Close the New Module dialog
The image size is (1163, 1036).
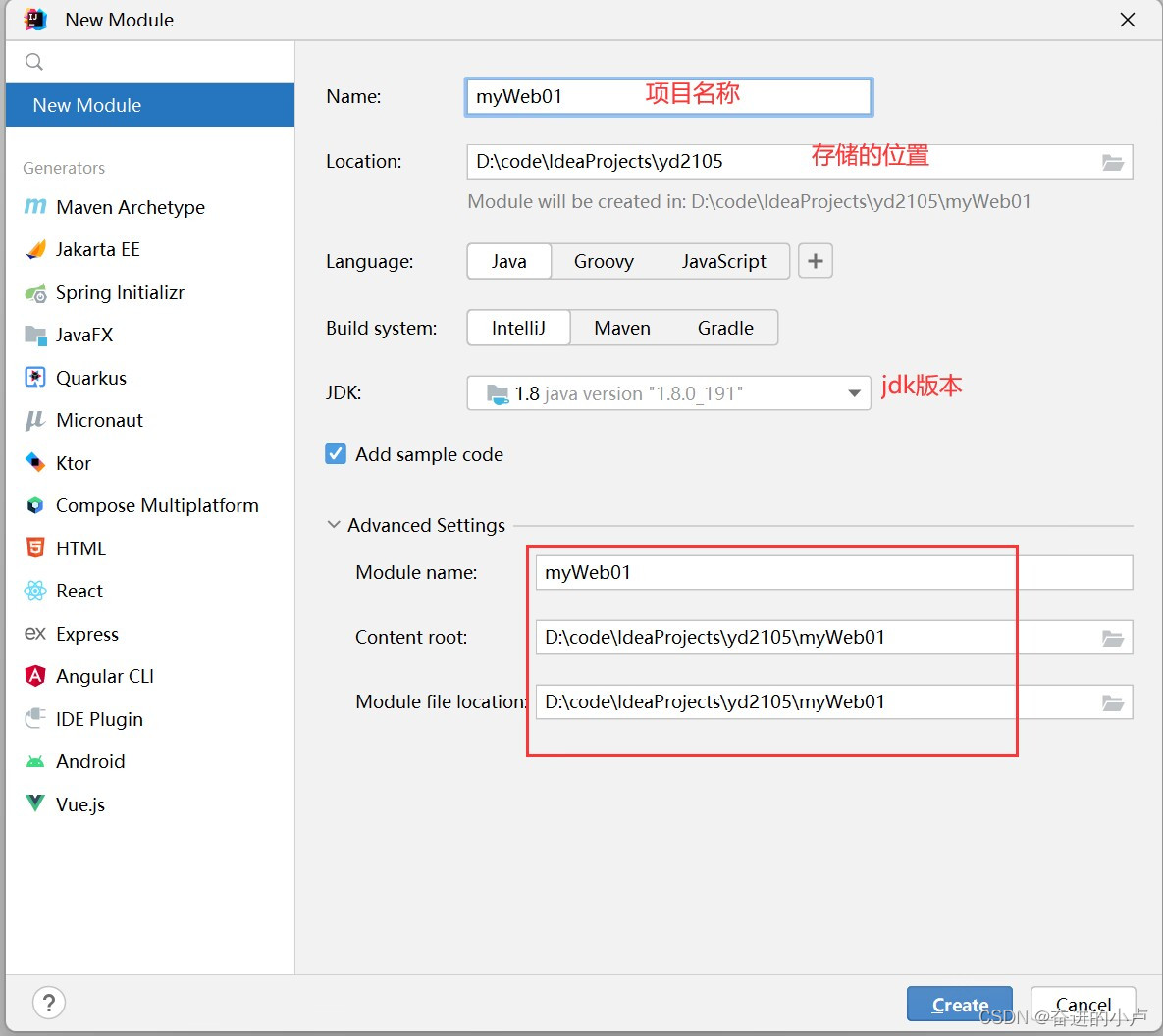pyautogui.click(x=1128, y=20)
